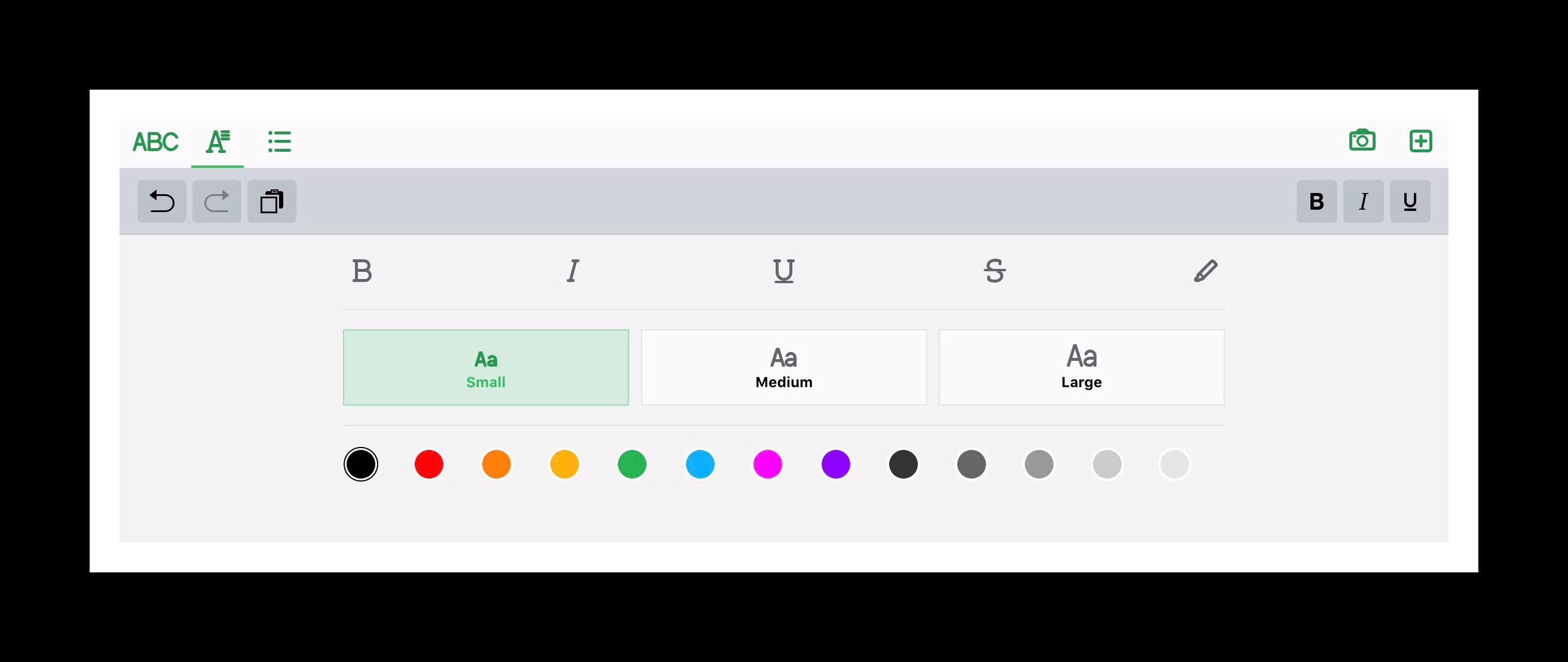Switch to the ABC keyboard tab
1568x662 pixels.
click(x=155, y=142)
